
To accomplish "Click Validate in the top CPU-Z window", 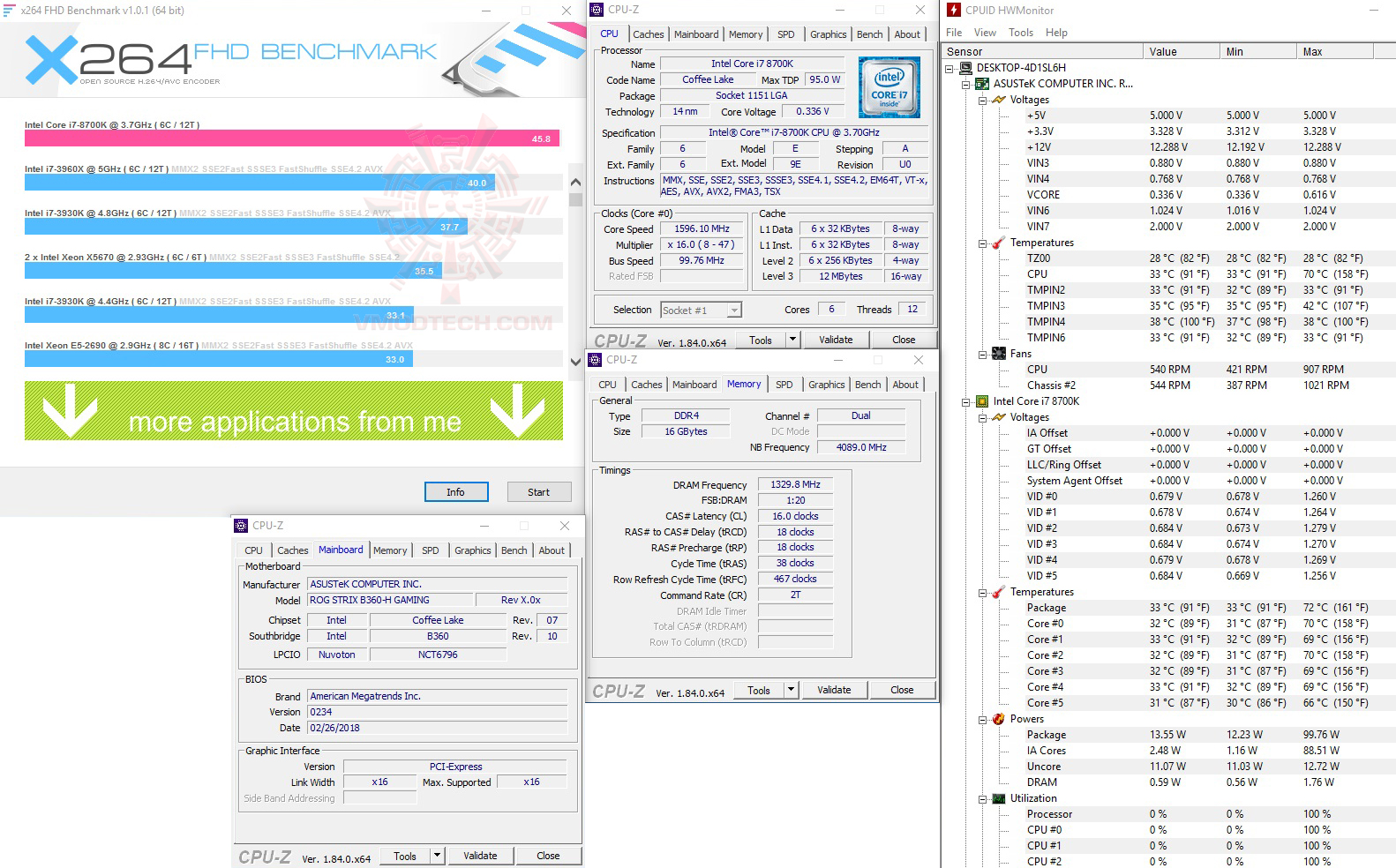I will click(x=836, y=340).
